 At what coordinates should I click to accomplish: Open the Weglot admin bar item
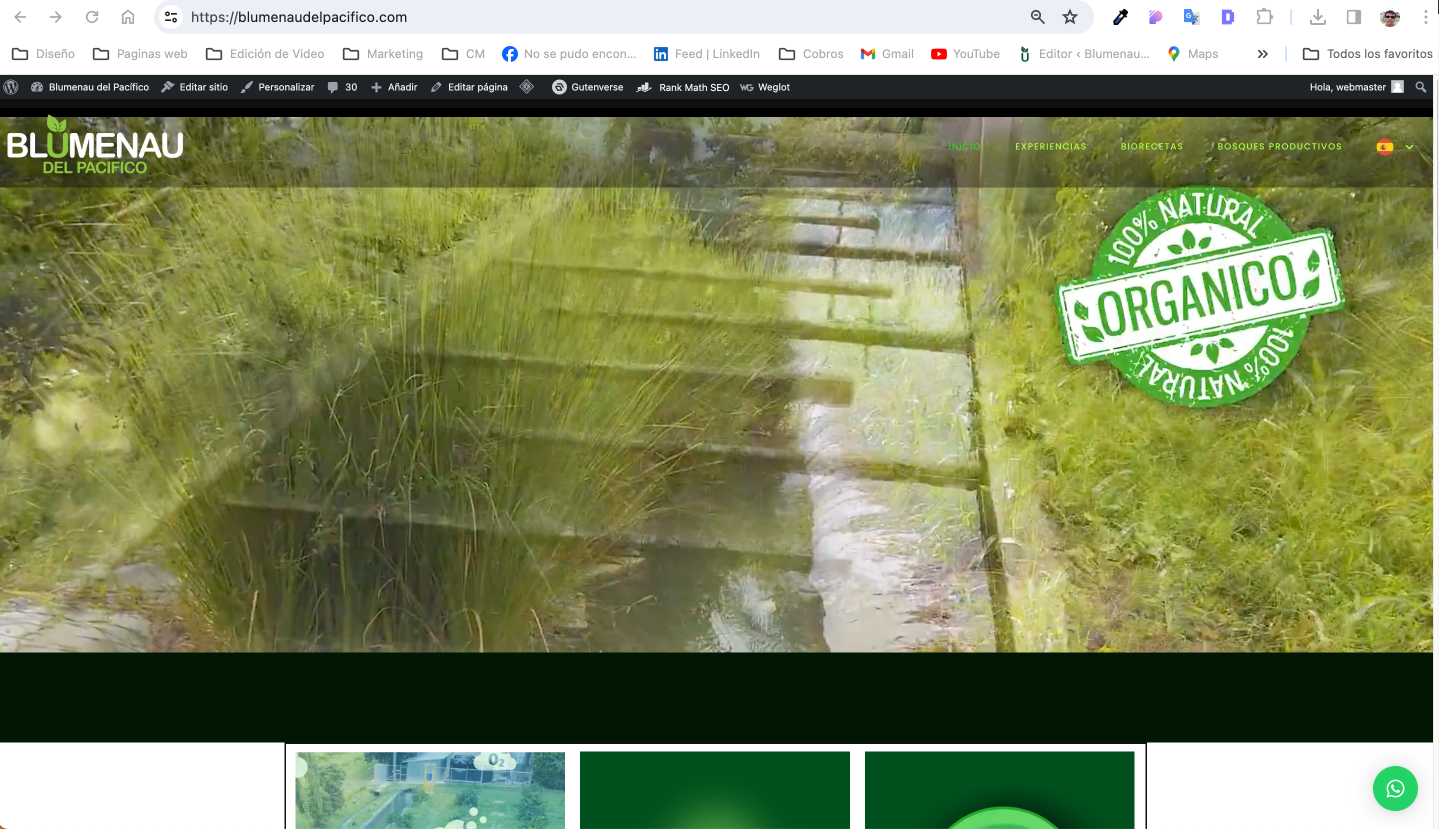pos(765,87)
